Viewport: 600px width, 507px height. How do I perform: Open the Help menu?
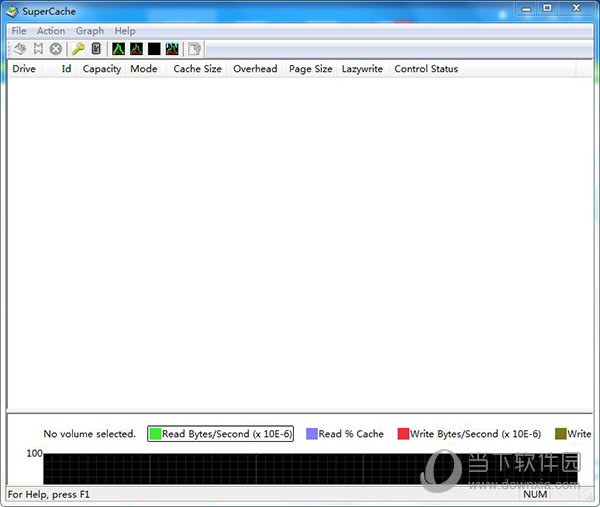(125, 31)
